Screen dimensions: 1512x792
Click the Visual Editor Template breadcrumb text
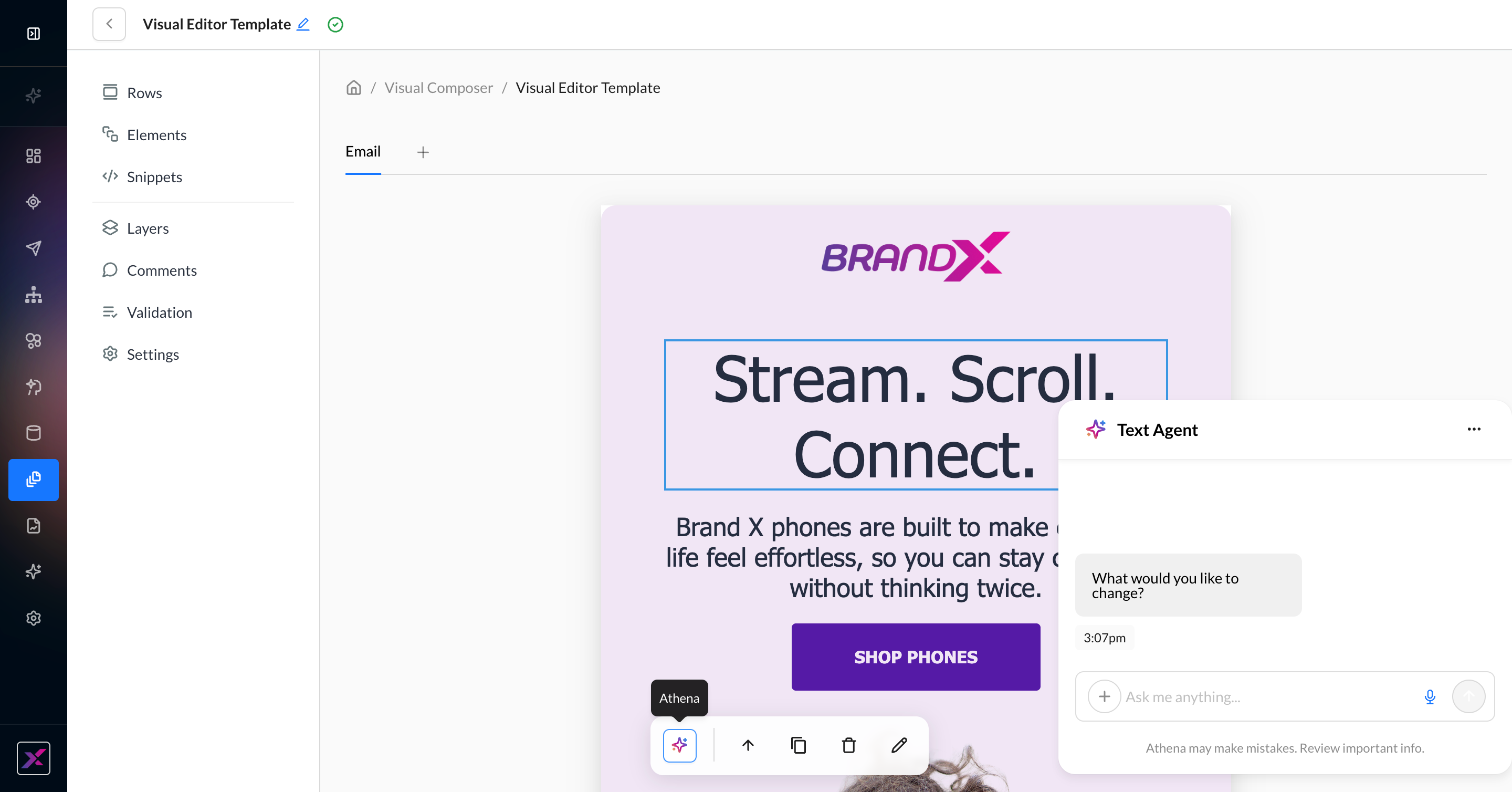click(x=587, y=88)
